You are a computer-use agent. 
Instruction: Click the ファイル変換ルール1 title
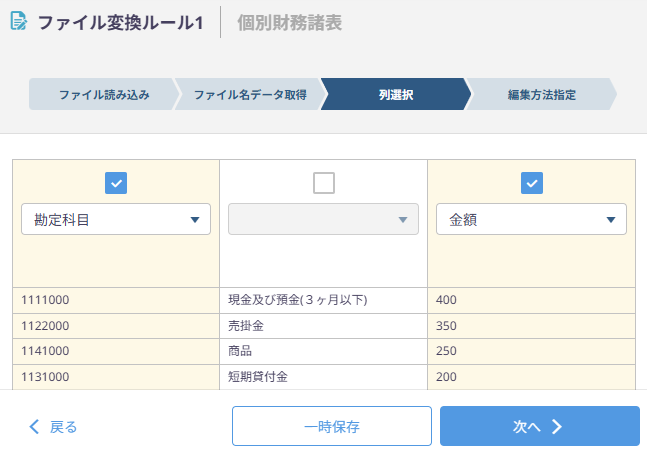coord(120,23)
